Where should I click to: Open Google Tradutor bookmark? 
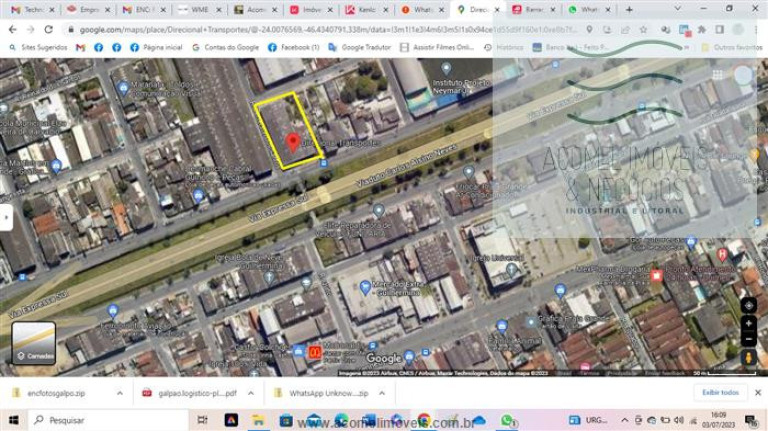360,48
